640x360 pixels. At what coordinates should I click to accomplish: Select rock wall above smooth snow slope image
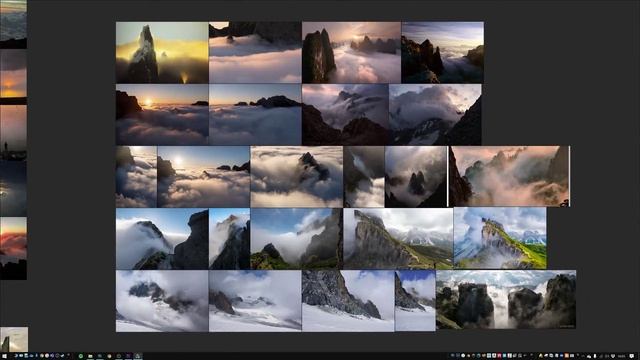pyautogui.click(x=348, y=301)
